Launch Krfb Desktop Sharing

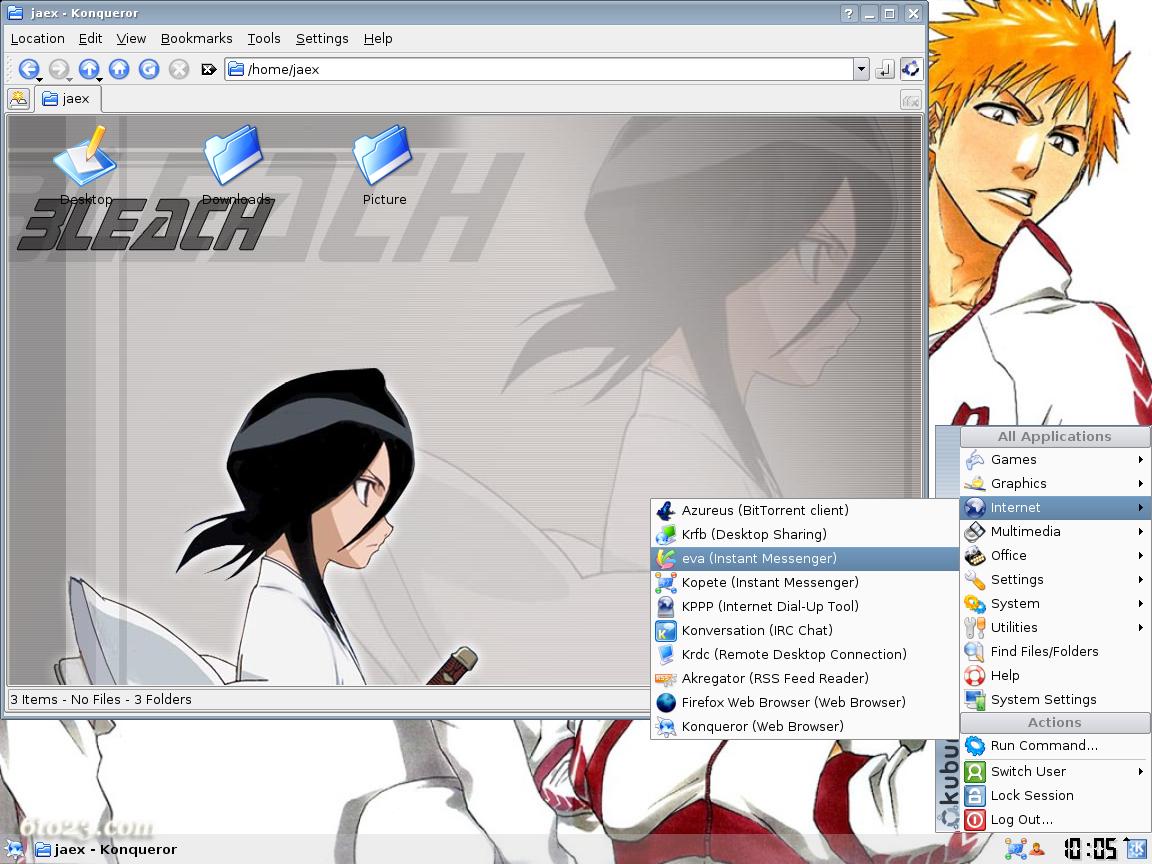click(804, 534)
